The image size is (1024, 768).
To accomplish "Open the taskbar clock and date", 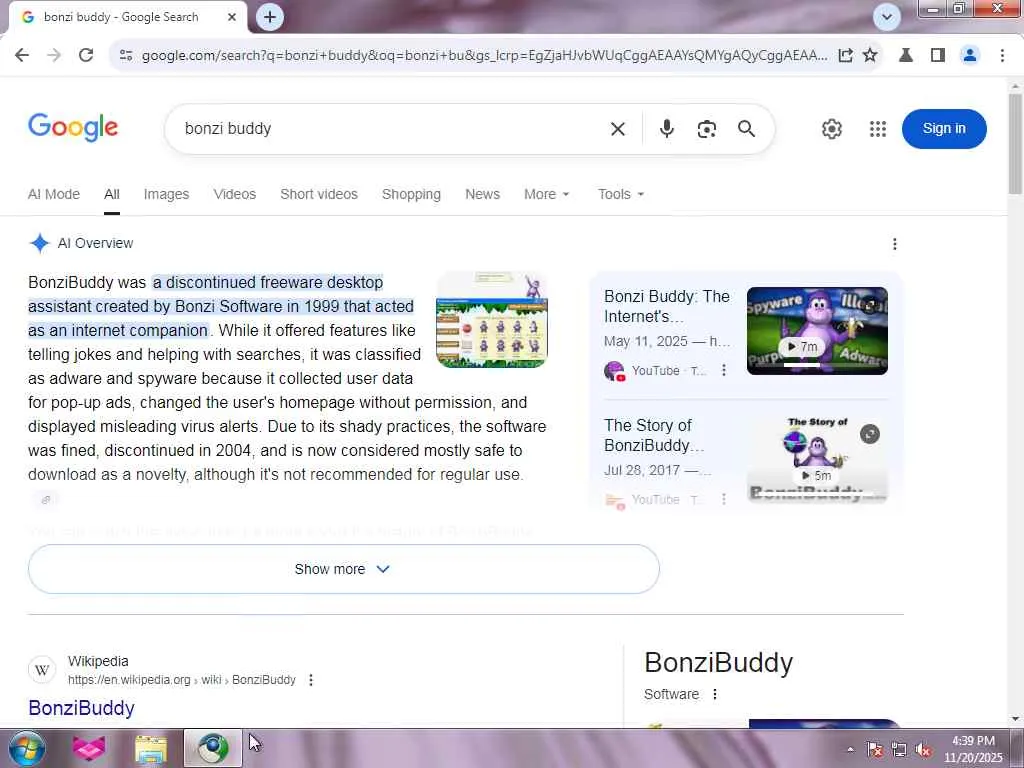I will pos(973,749).
